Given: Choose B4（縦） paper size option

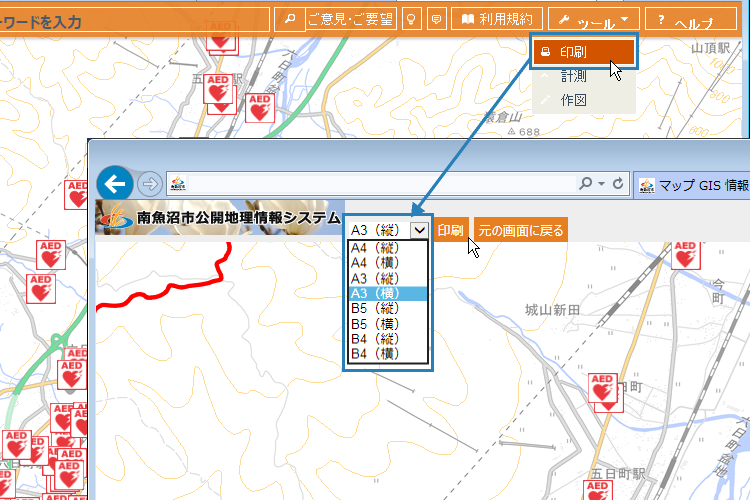Looking at the screenshot, I should click(387, 339).
